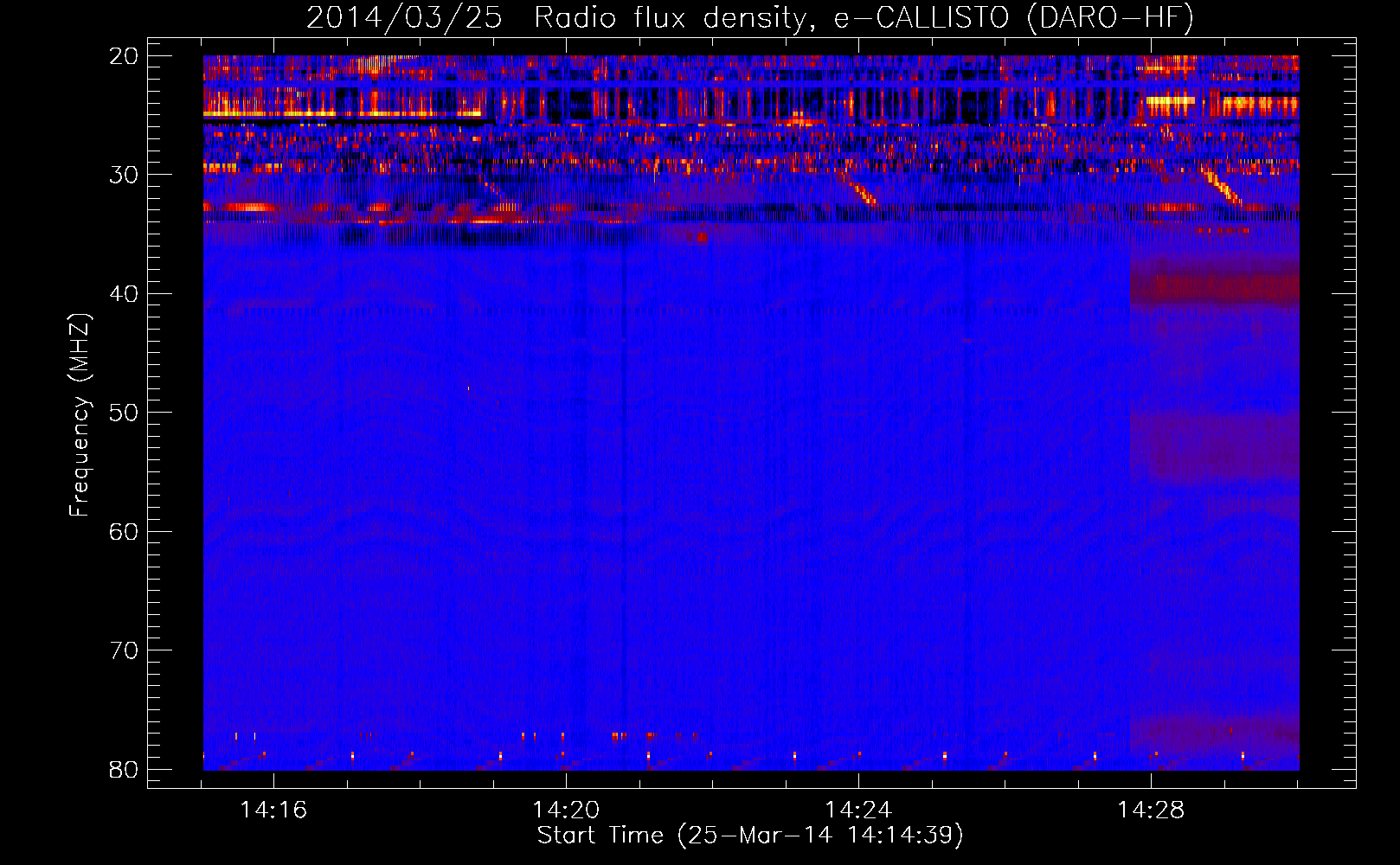This screenshot has width=1400, height=865.
Task: Click the 14:28 time tick label
Action: (1151, 811)
